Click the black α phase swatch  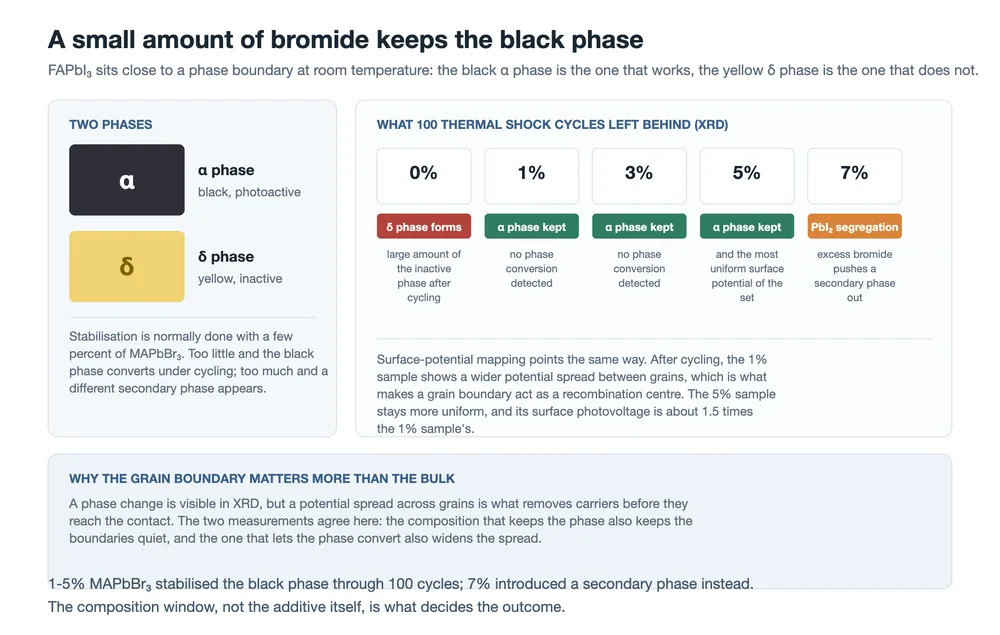(127, 180)
